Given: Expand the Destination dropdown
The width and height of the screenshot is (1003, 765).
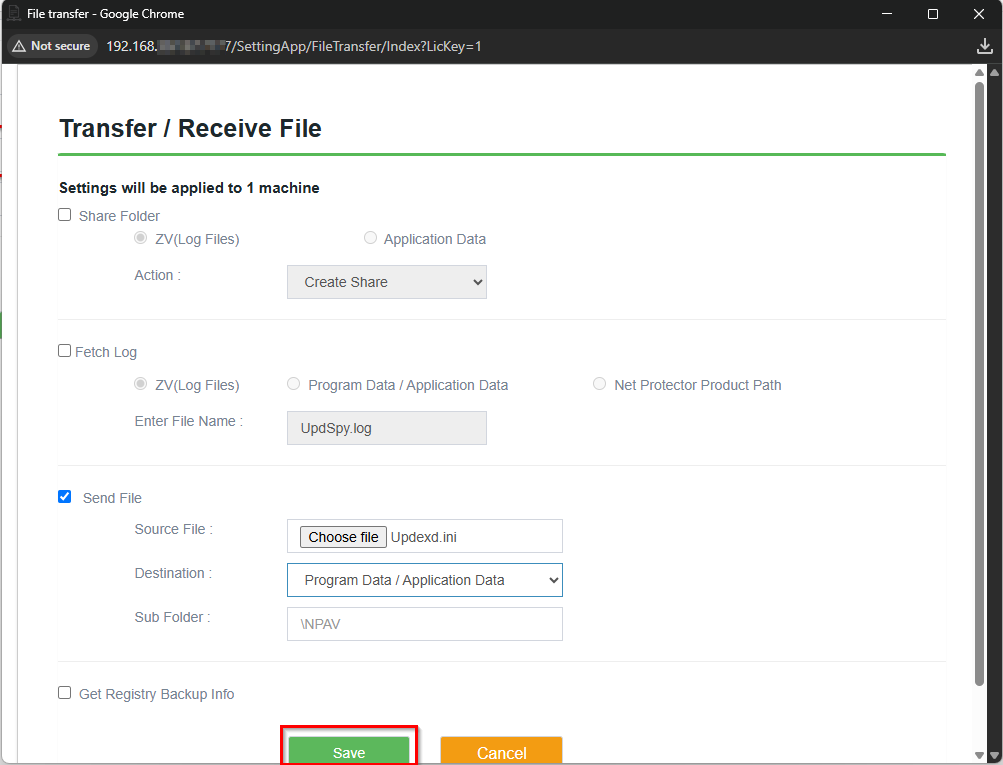Looking at the screenshot, I should pyautogui.click(x=424, y=580).
